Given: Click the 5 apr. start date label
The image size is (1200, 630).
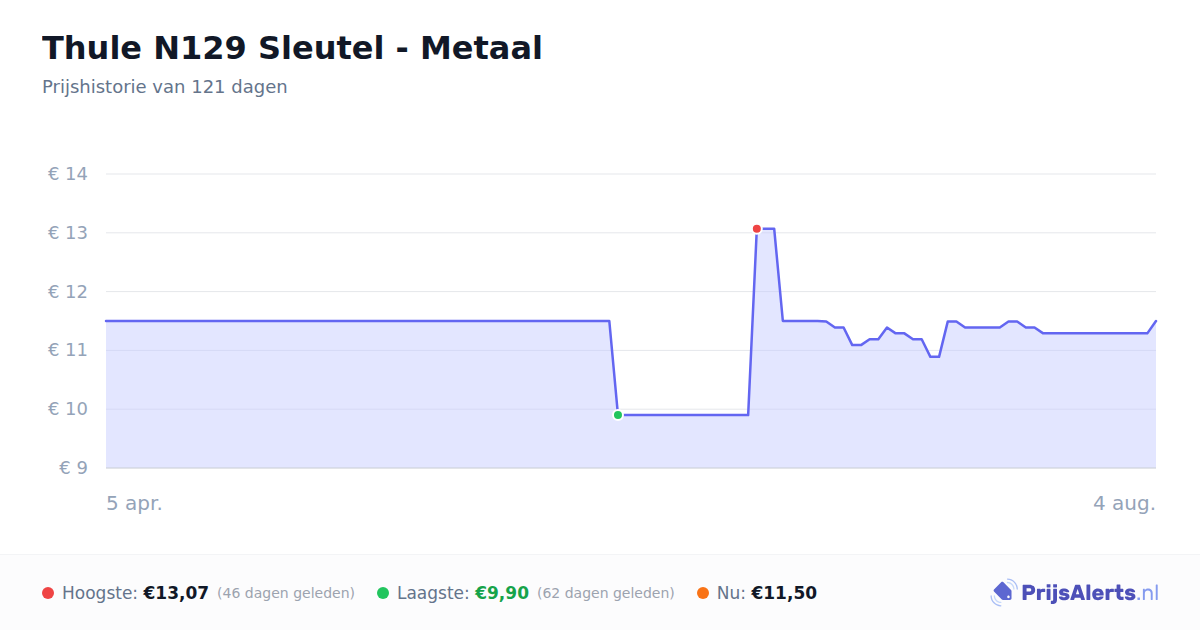Looking at the screenshot, I should [x=135, y=504].
